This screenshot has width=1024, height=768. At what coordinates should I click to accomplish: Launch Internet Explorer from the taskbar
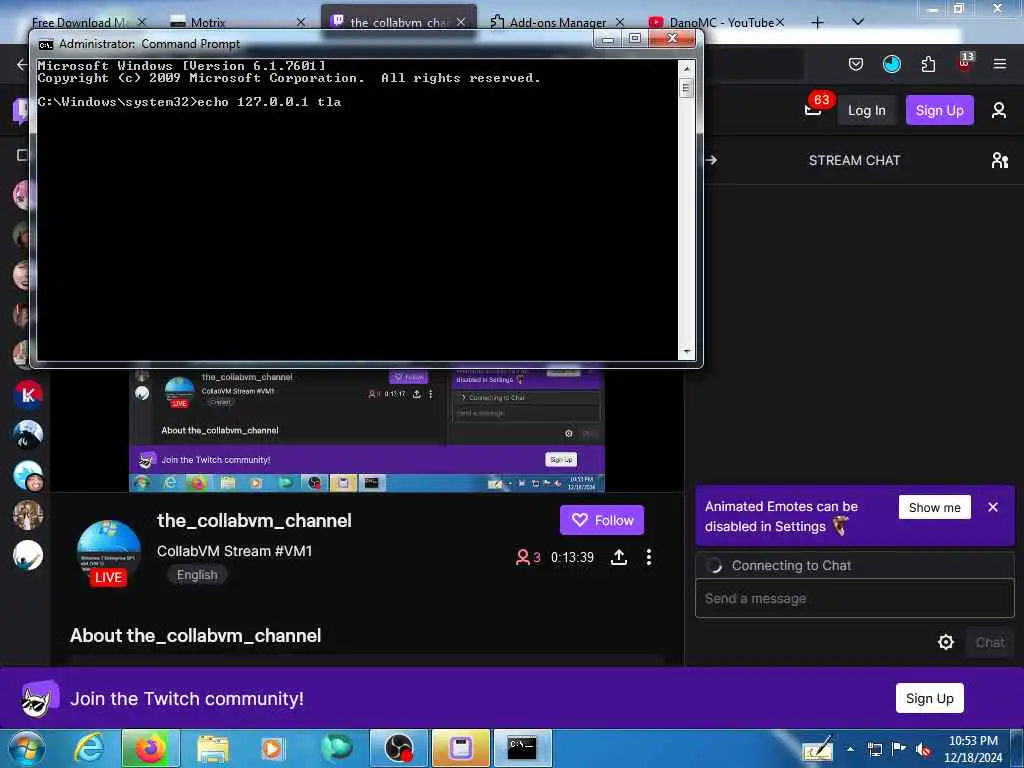(89, 748)
